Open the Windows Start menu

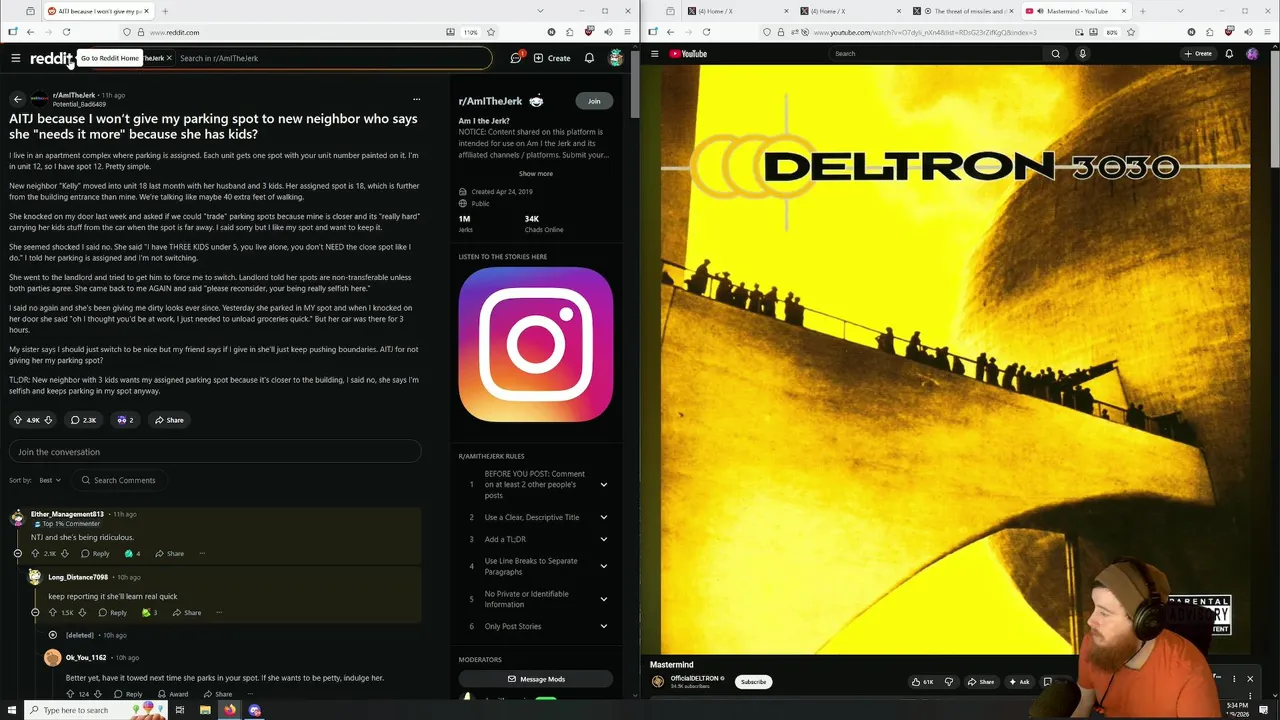[12, 710]
